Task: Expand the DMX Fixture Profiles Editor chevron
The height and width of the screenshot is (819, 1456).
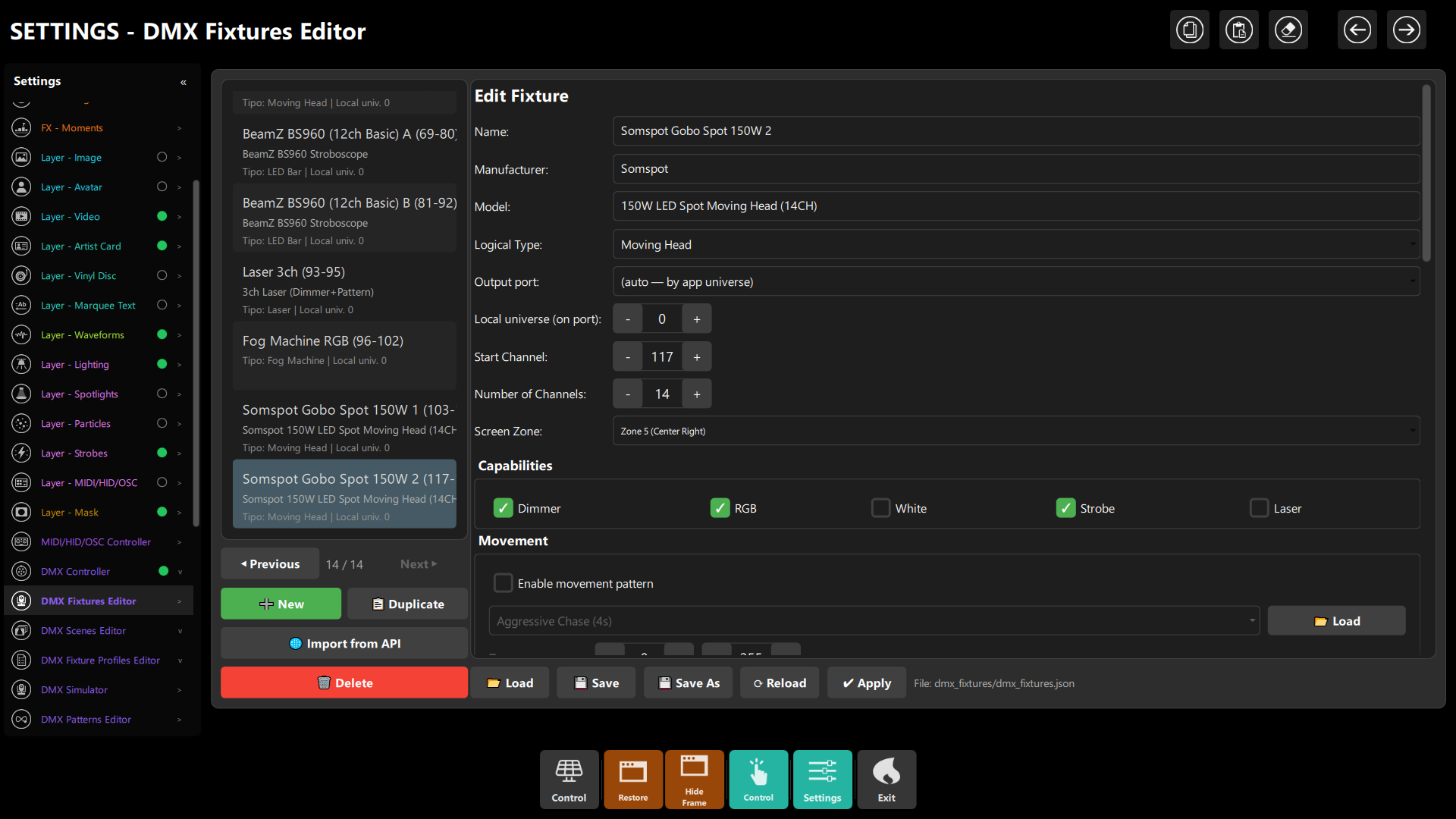Action: pyautogui.click(x=180, y=661)
